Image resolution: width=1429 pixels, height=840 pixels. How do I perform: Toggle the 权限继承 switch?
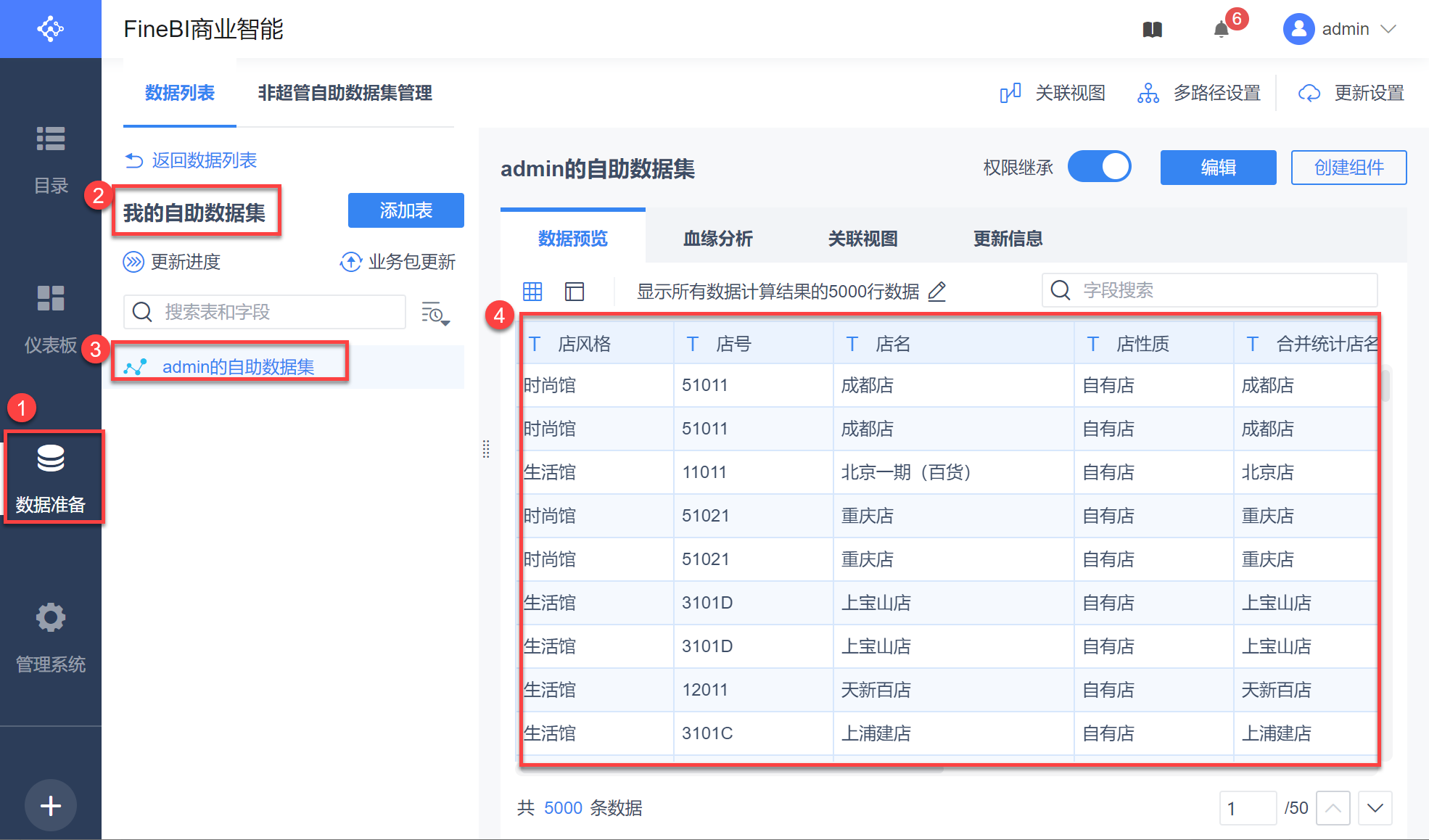pos(1100,167)
